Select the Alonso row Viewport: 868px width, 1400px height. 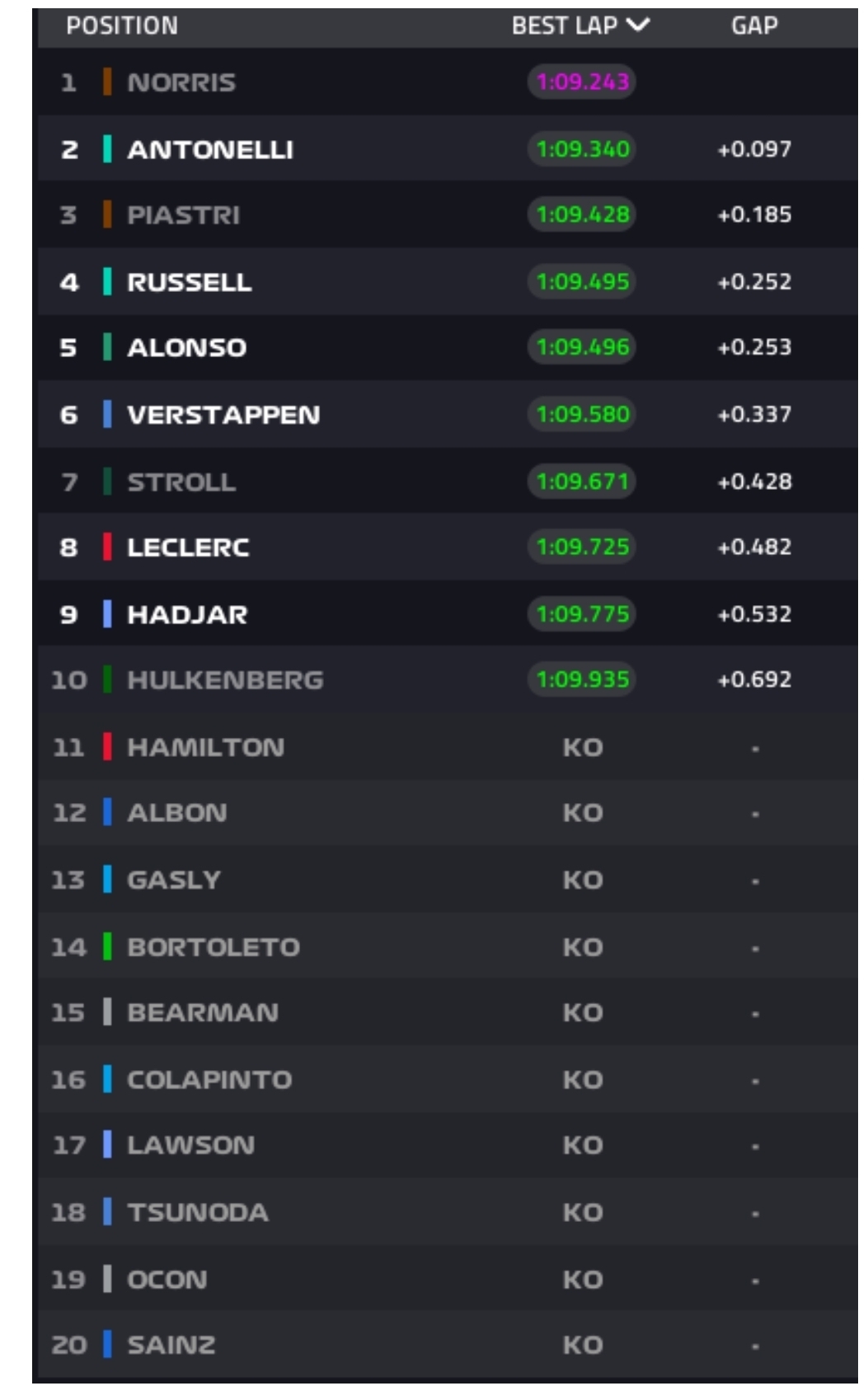[445, 347]
